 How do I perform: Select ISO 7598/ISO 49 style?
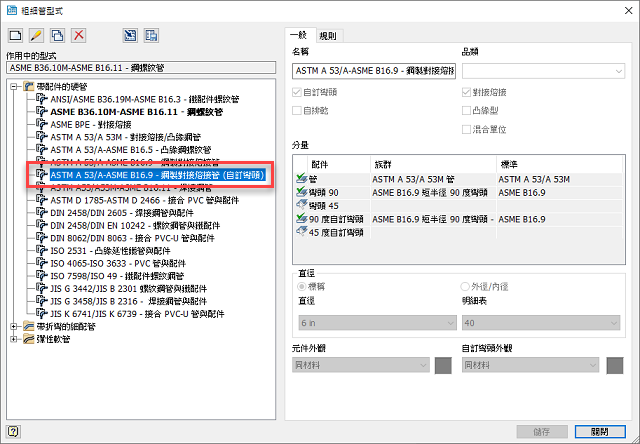coord(117,276)
